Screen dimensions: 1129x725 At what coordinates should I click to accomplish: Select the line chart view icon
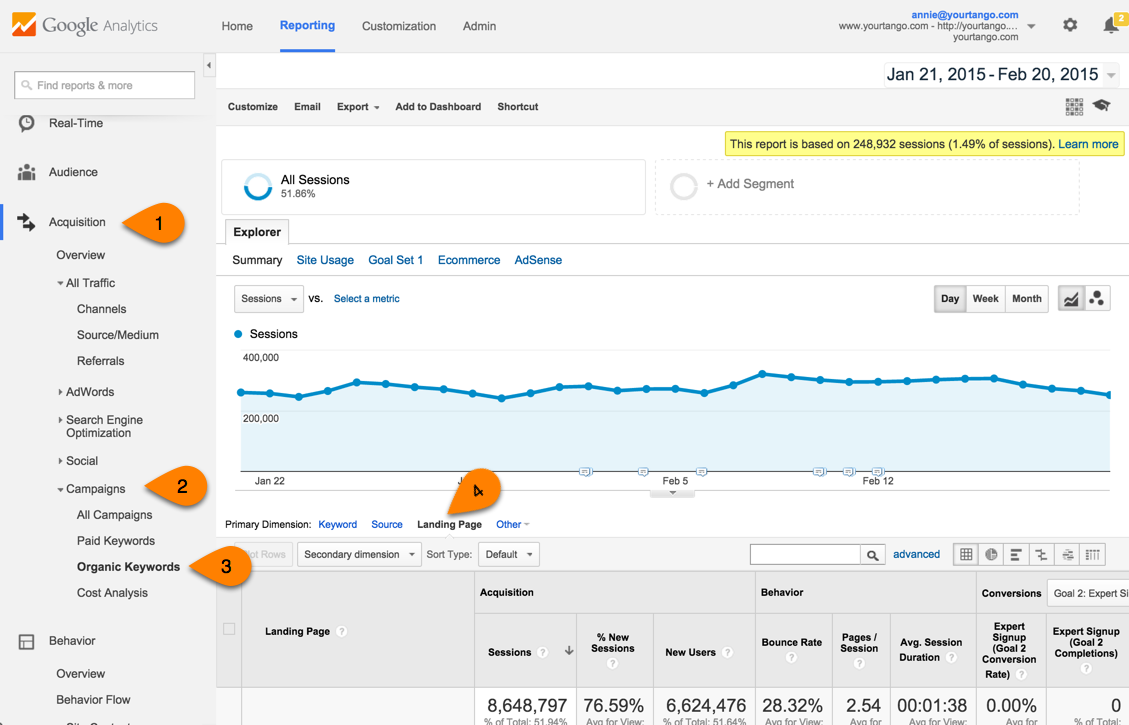pos(1071,299)
